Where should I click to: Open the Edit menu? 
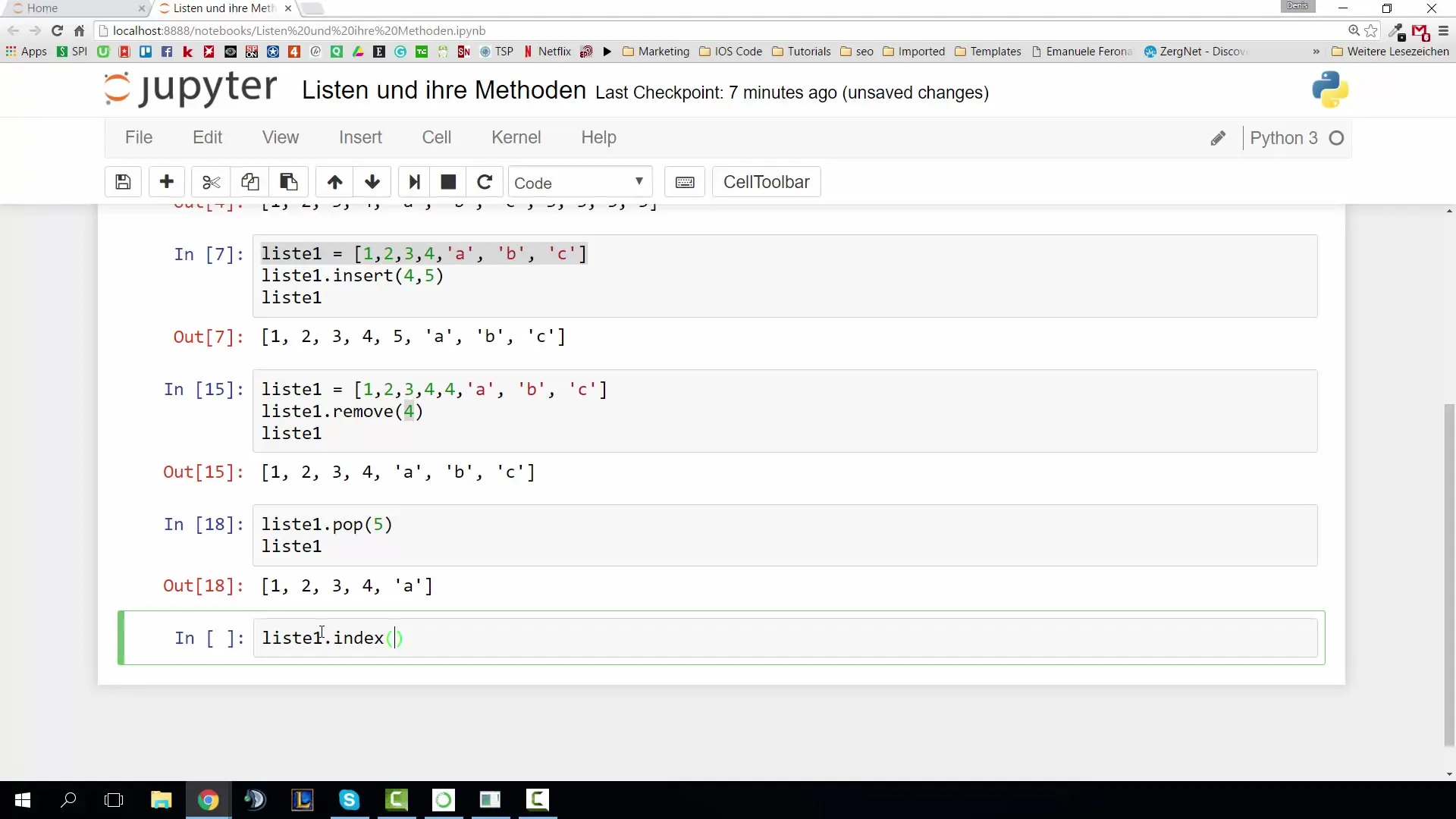pyautogui.click(x=207, y=137)
